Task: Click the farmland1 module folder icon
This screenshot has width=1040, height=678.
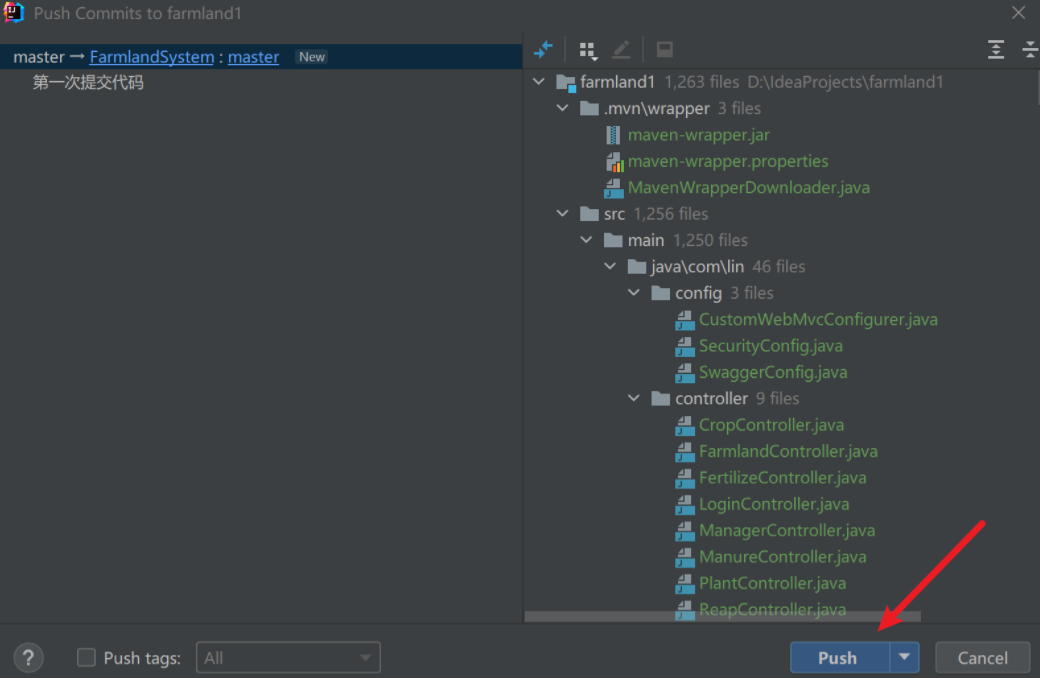Action: click(x=566, y=82)
